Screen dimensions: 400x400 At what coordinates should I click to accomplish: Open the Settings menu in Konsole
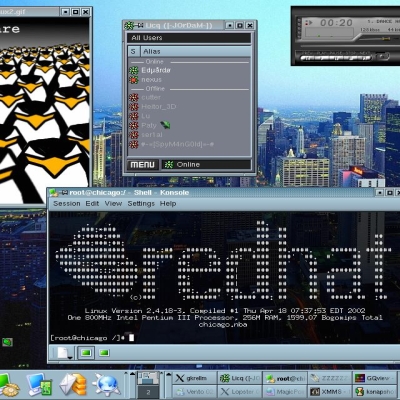pos(141,203)
